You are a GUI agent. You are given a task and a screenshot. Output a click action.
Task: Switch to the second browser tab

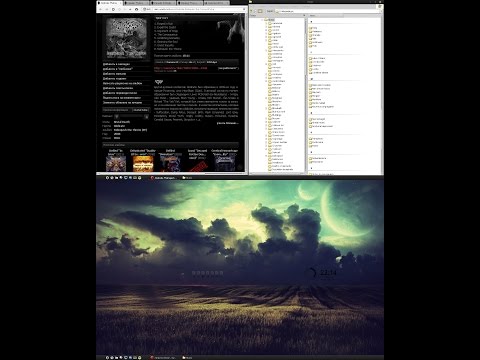pos(136,3)
